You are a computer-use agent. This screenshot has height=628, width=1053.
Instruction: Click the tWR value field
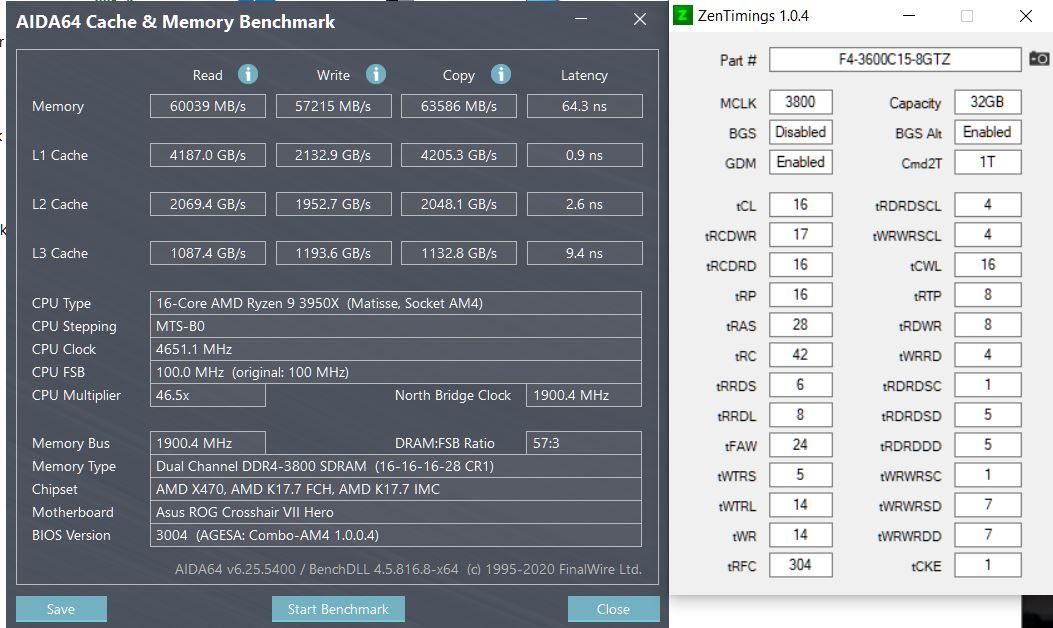(x=800, y=535)
